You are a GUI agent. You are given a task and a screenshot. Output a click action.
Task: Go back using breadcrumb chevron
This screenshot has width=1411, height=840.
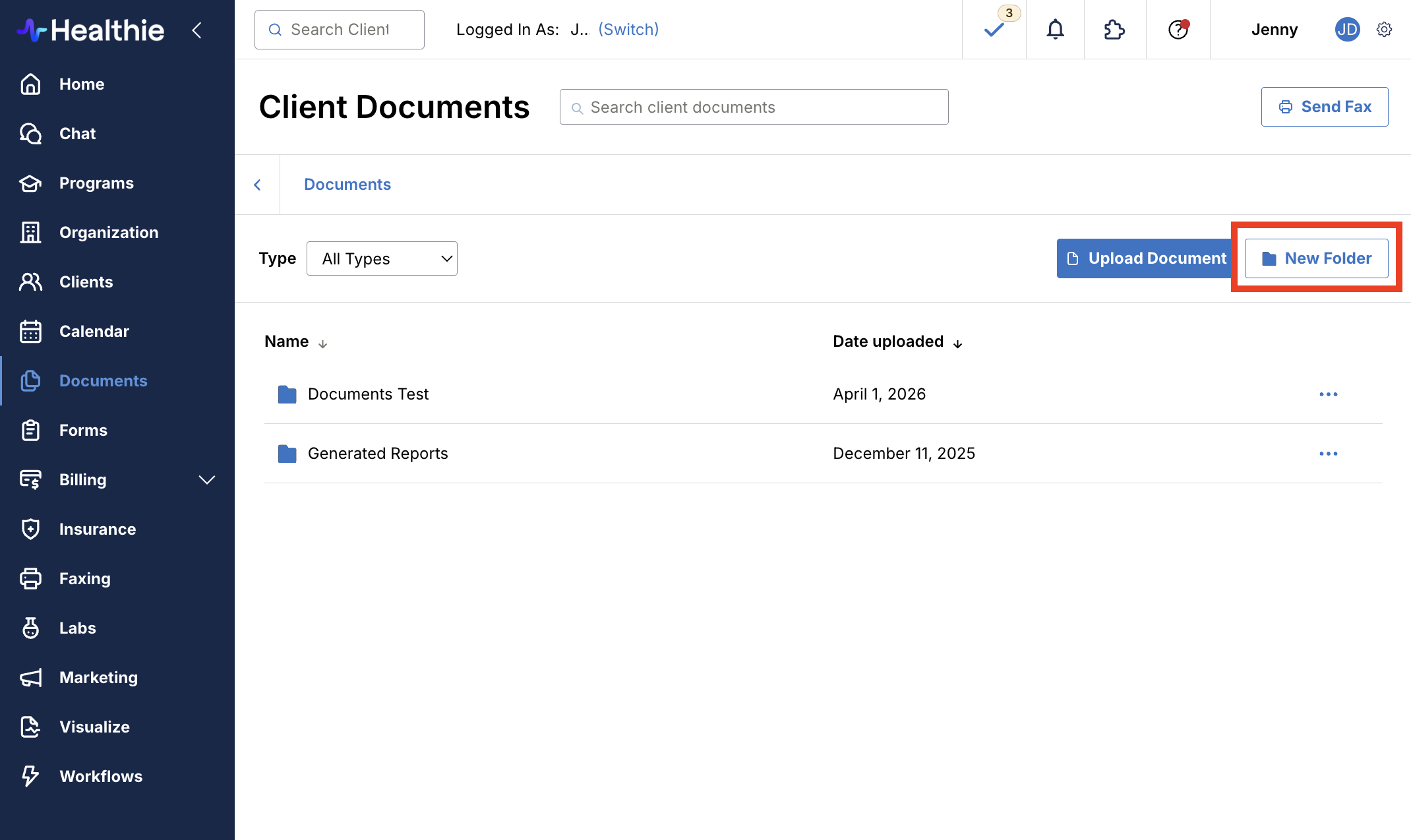[257, 185]
